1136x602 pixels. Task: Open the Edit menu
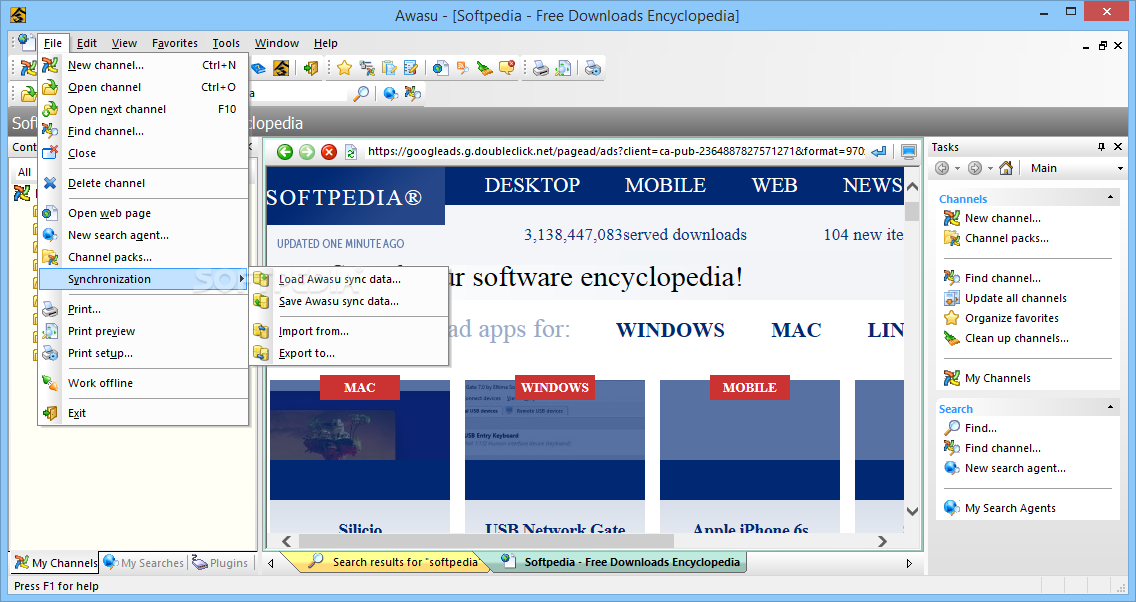click(87, 43)
